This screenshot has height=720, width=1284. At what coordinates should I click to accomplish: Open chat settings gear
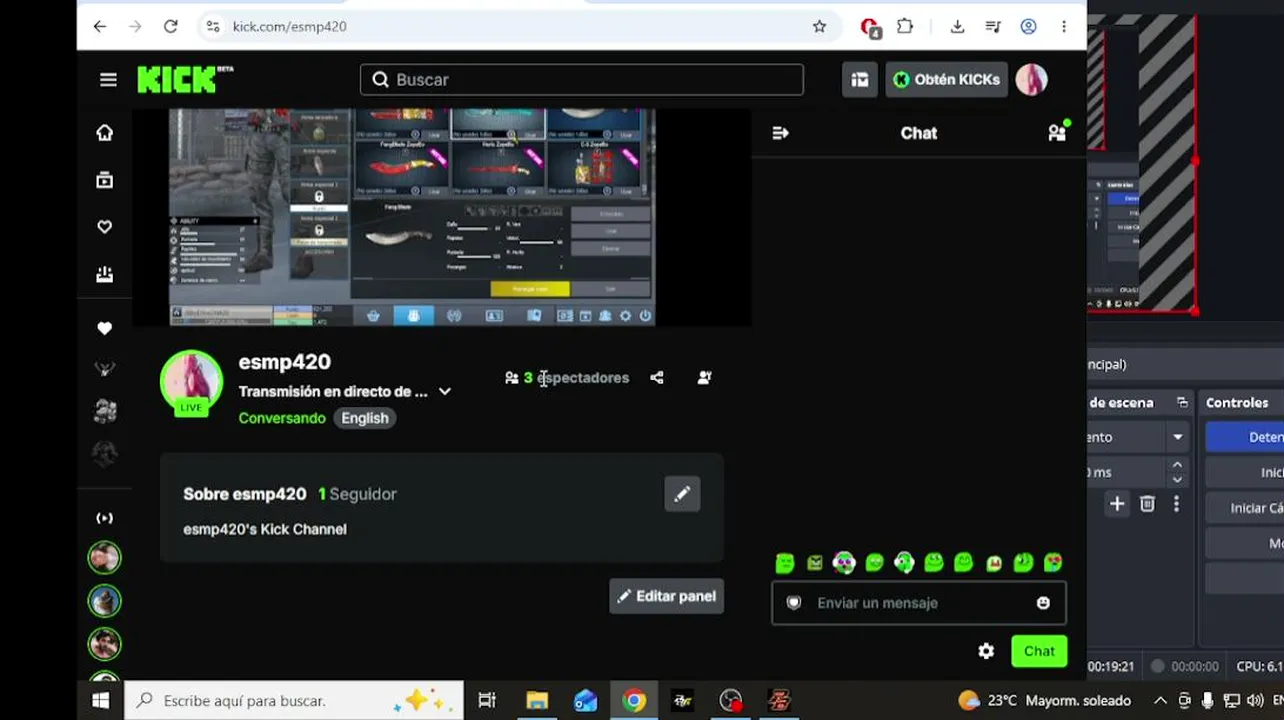pyautogui.click(x=986, y=651)
